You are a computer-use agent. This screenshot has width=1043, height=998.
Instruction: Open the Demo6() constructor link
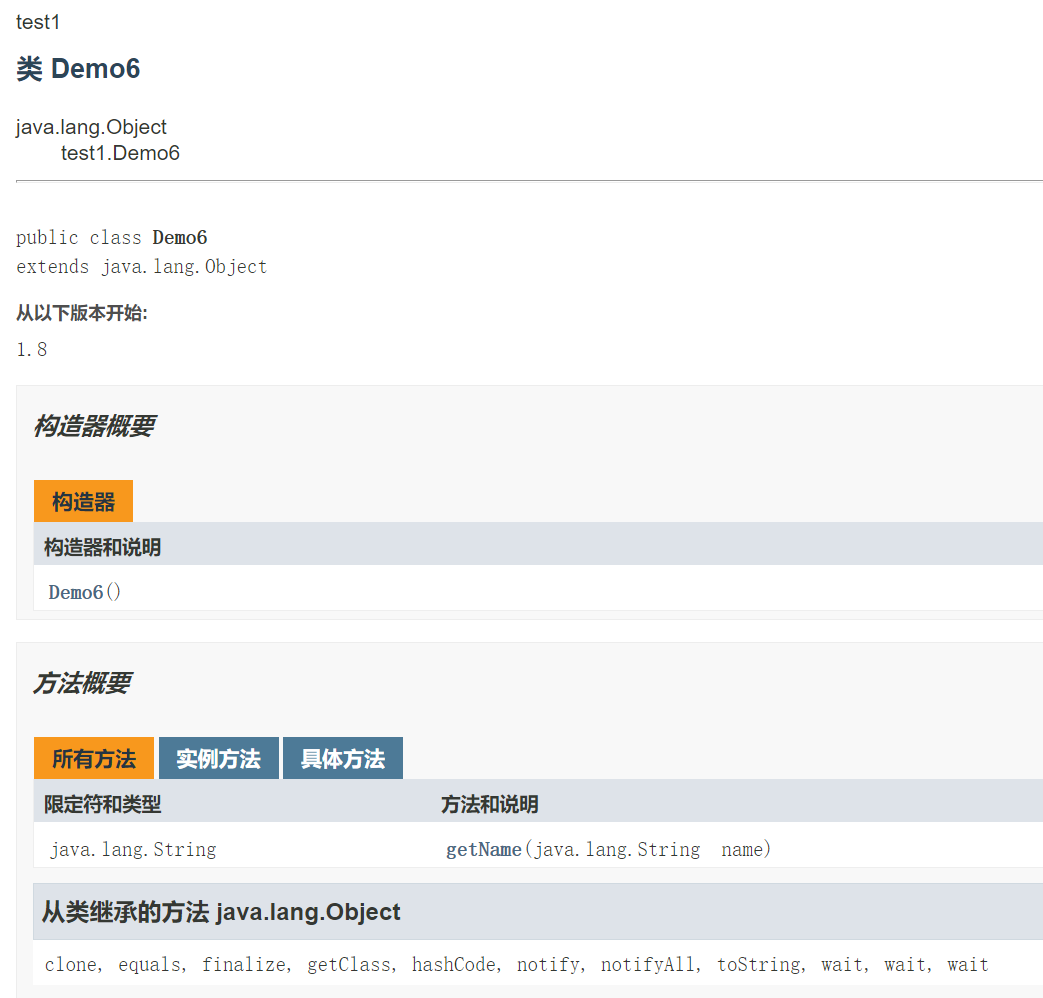click(75, 592)
